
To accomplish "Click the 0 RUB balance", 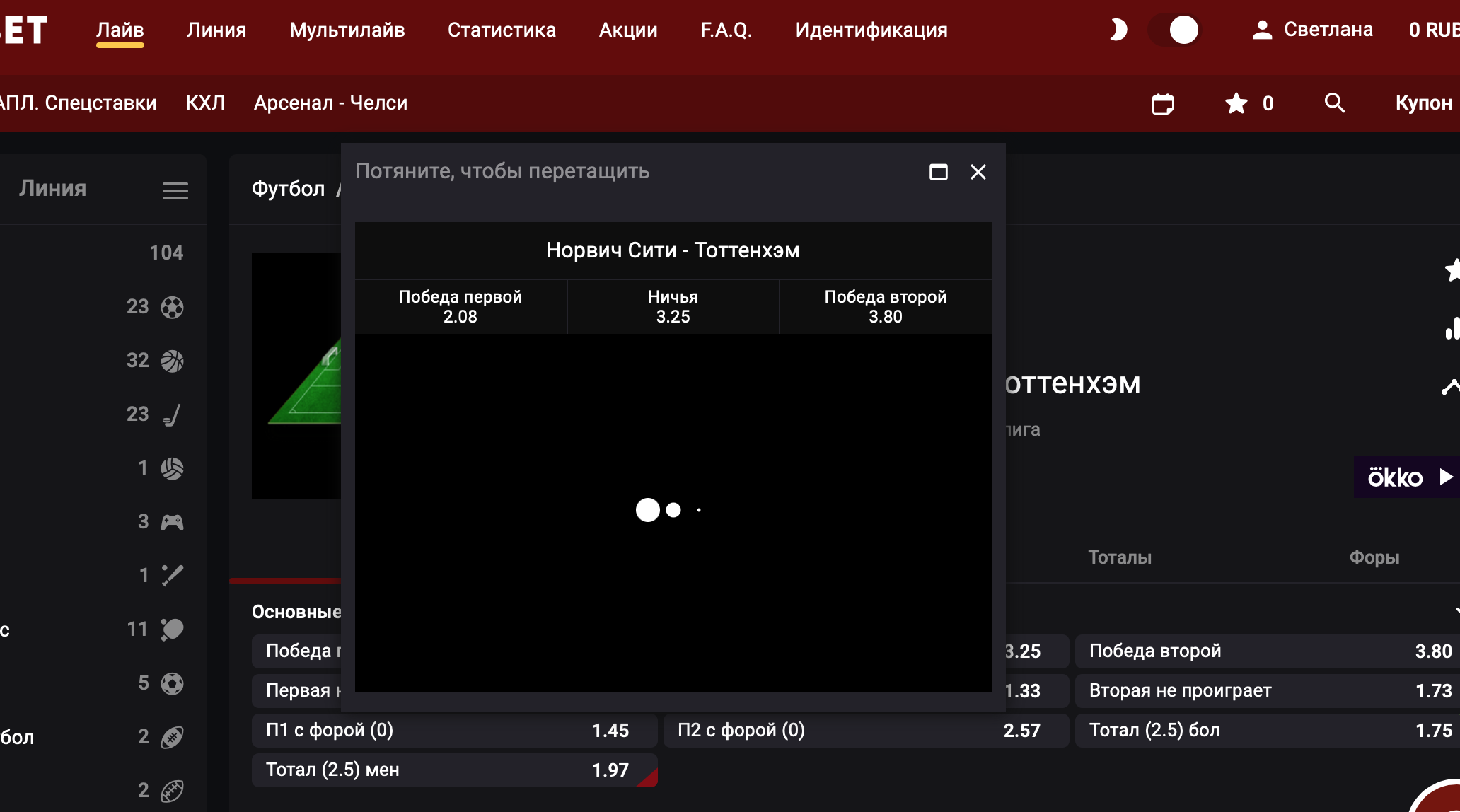I will coord(1434,30).
